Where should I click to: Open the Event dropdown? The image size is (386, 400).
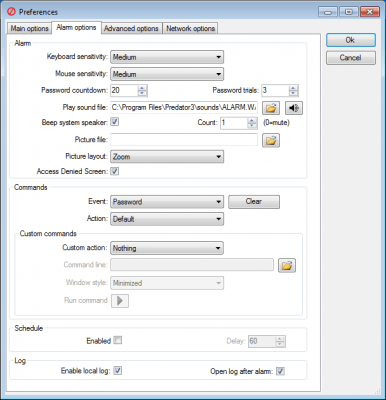167,202
